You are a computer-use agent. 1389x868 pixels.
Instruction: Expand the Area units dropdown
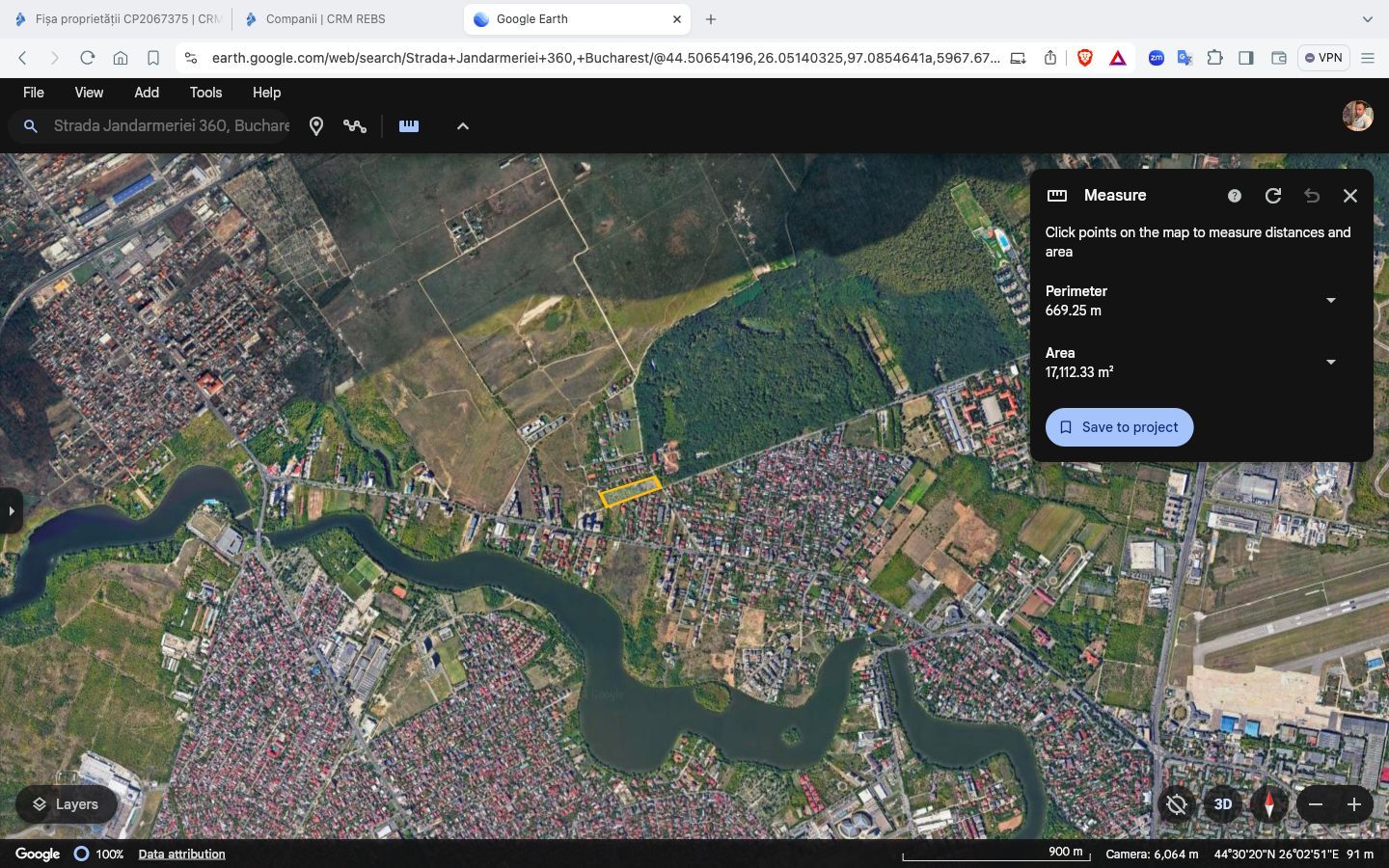click(x=1330, y=362)
